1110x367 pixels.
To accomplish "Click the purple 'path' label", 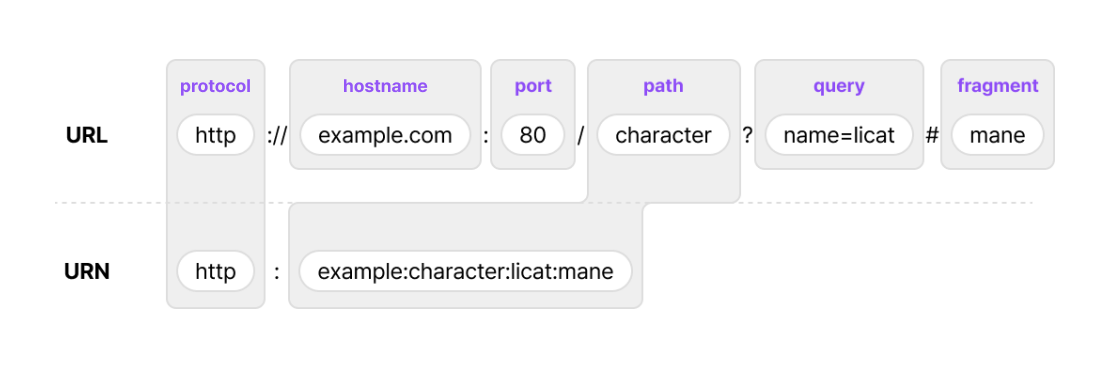I will tap(663, 86).
